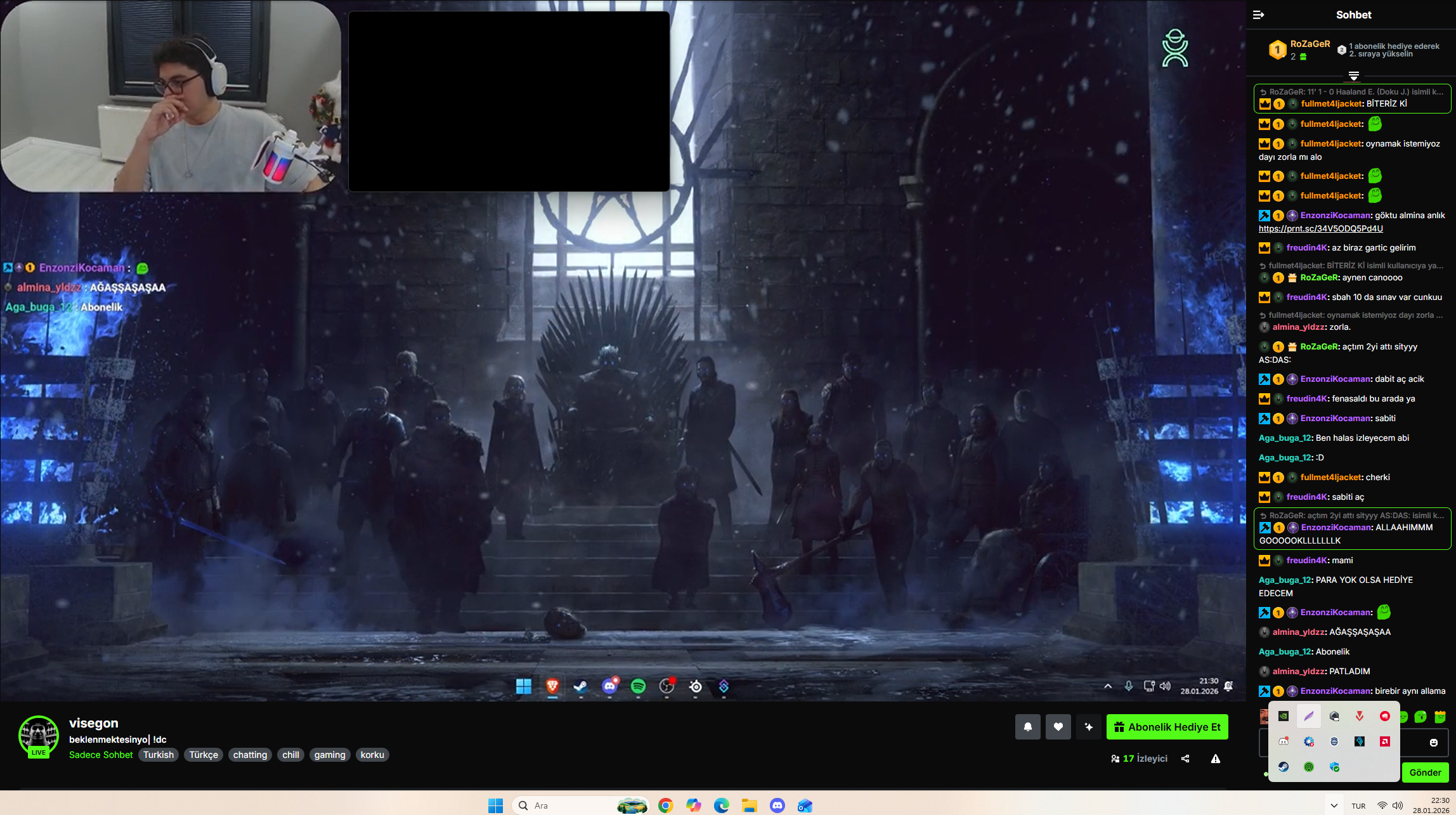
Task: Select the gaming tag
Action: [330, 755]
